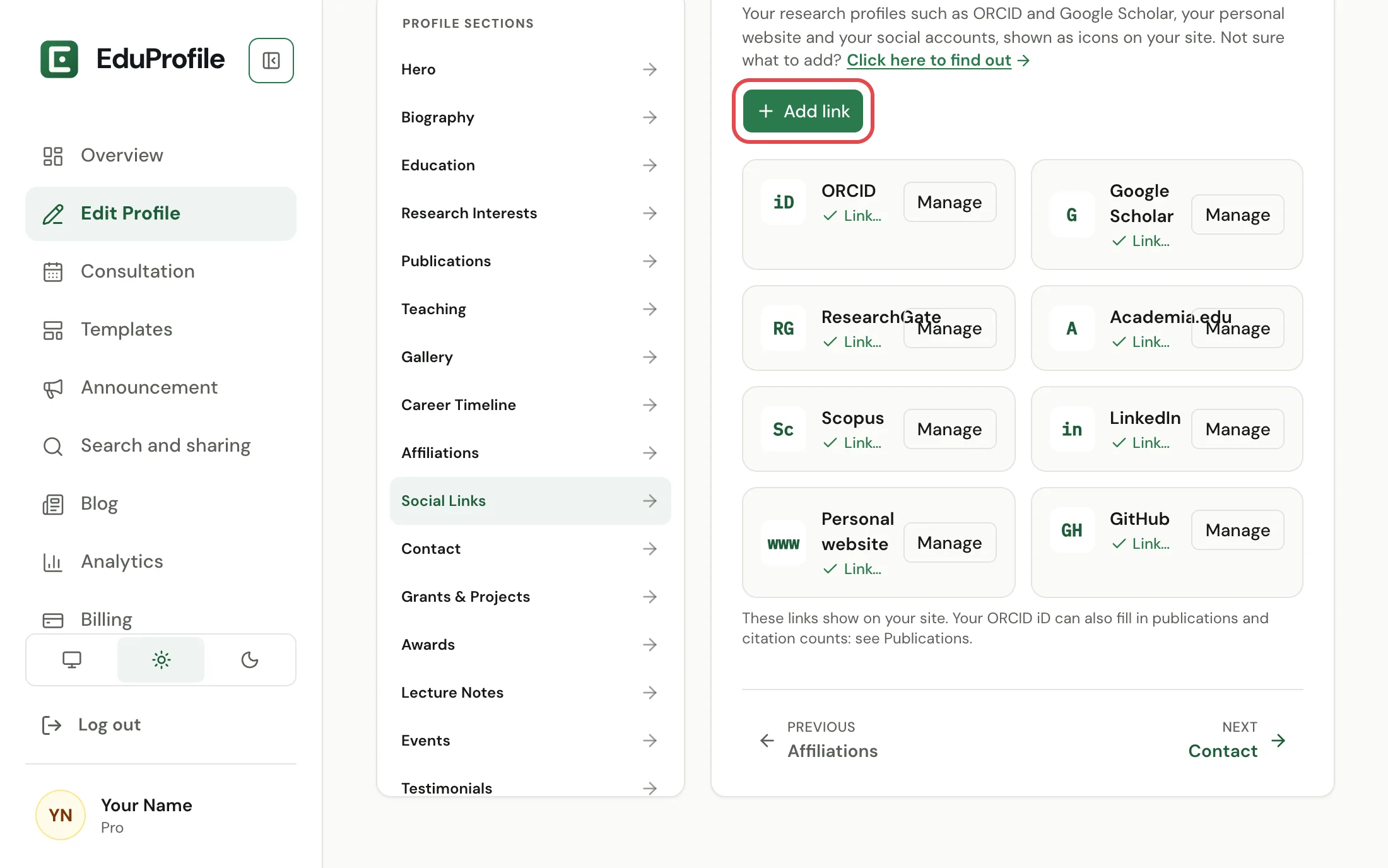Viewport: 1388px width, 868px height.
Task: Click the arrow next to Awards
Action: click(650, 645)
